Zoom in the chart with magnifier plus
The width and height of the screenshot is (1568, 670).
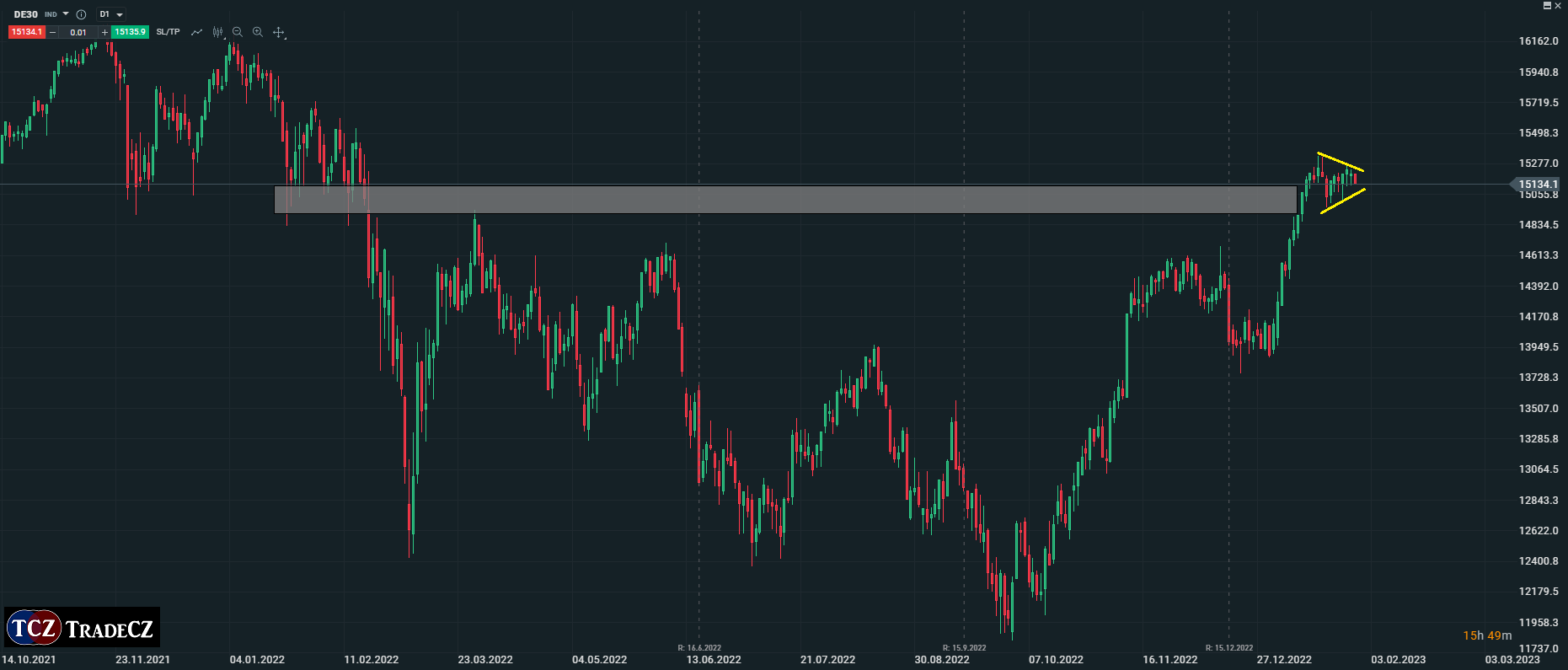(x=258, y=32)
